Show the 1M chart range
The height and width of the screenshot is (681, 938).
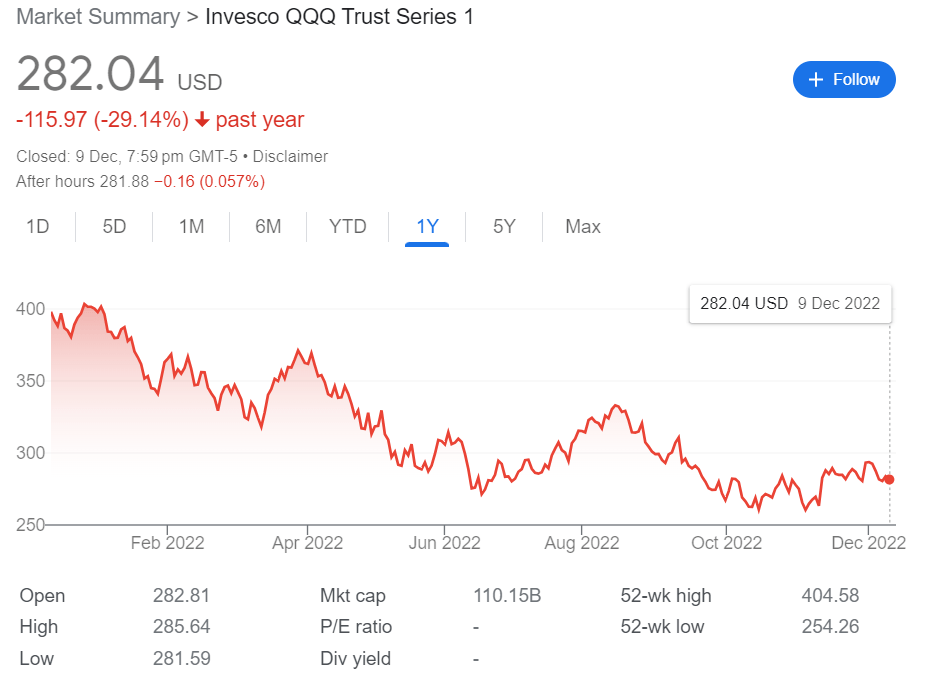[191, 227]
